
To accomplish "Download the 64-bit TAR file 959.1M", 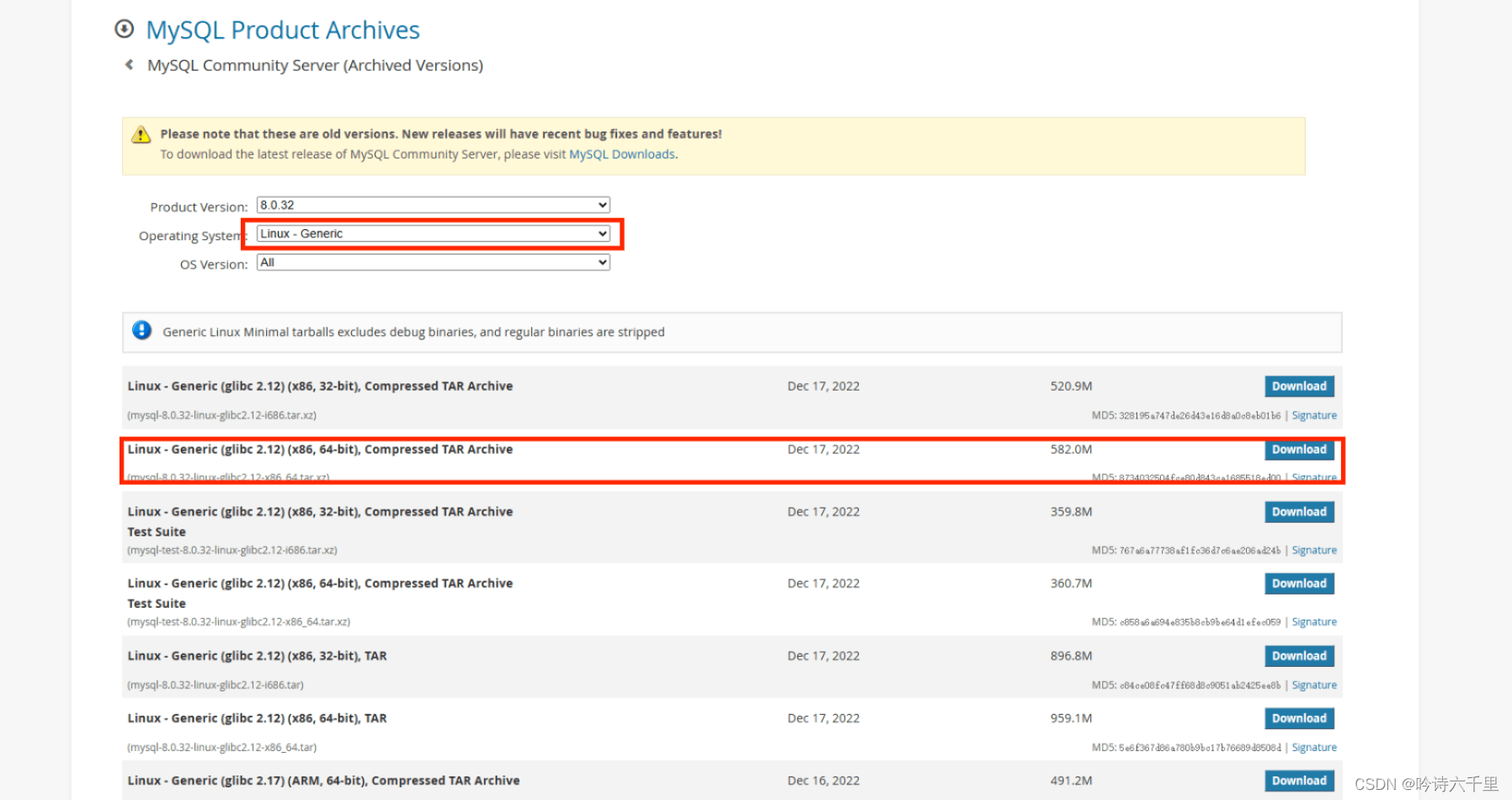I will coord(1299,718).
